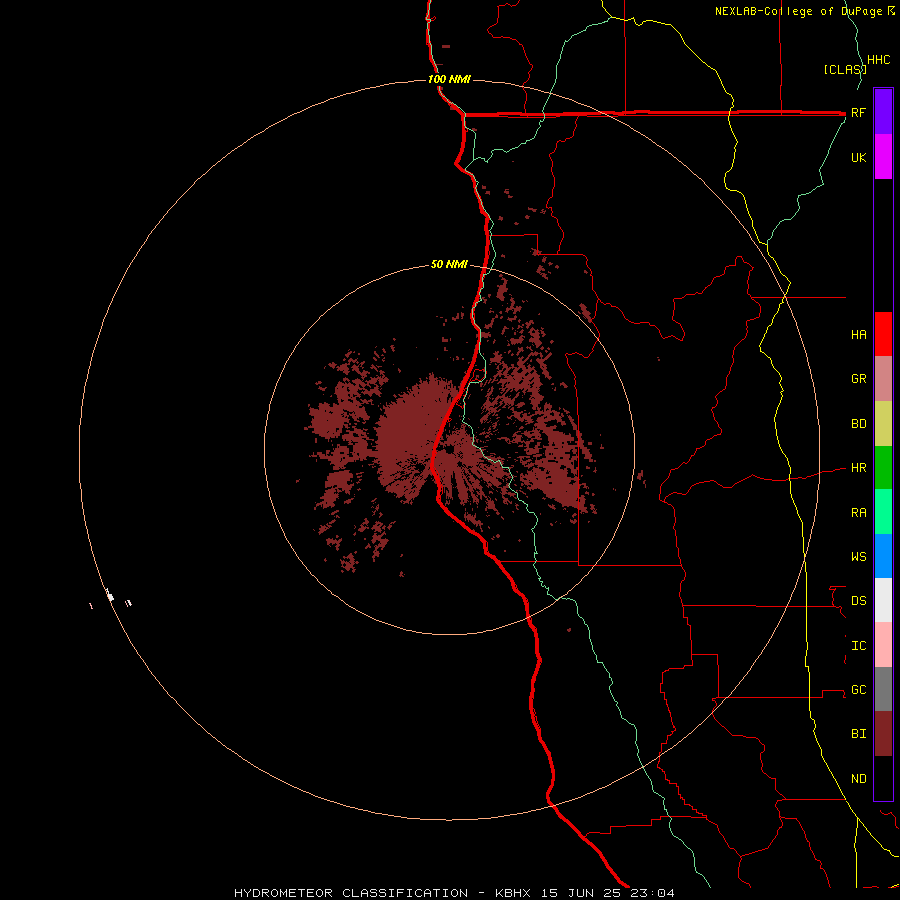Screen dimensions: 900x900
Task: Click the UK legend label
Action: pos(858,157)
